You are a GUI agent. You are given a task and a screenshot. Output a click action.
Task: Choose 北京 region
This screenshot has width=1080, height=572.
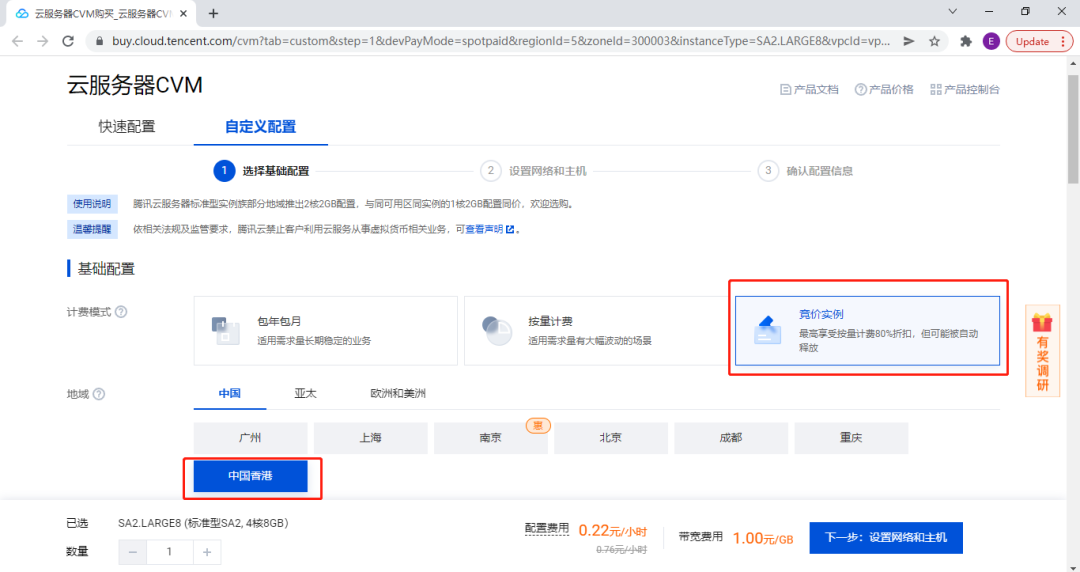[x=611, y=438]
